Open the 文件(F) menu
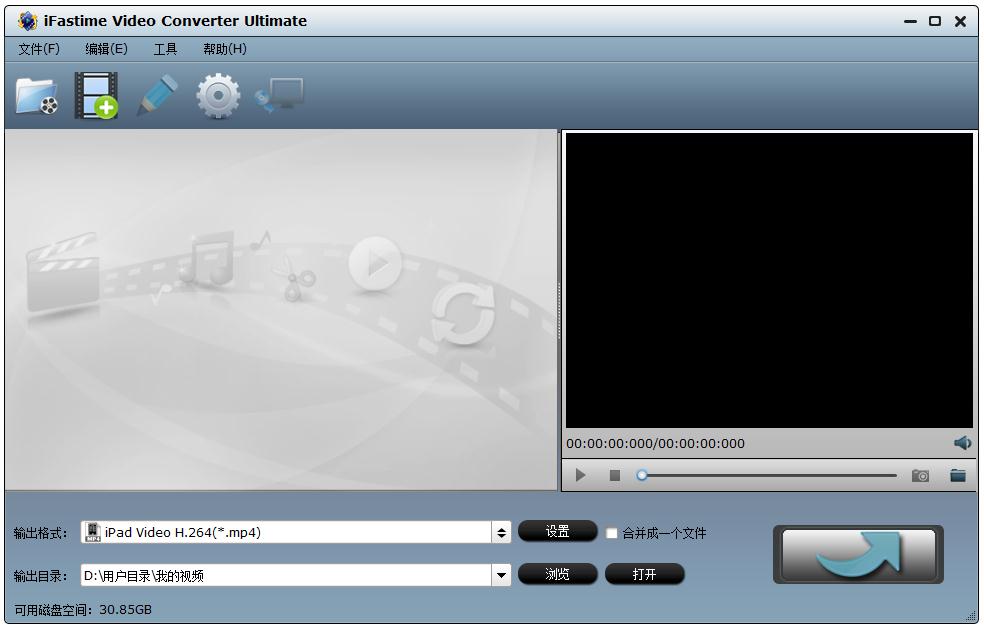This screenshot has width=984, height=629. [39, 49]
